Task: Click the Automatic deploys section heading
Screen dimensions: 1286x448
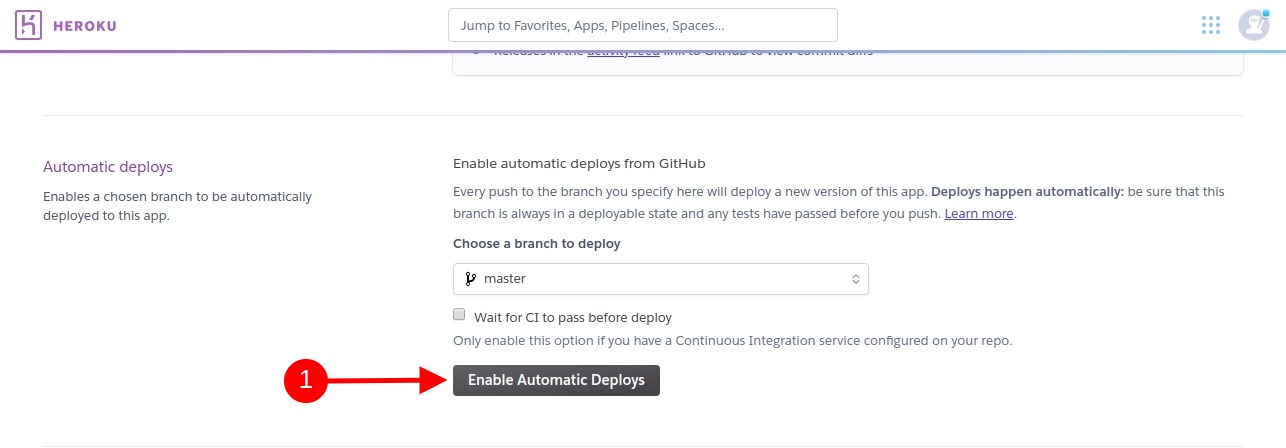Action: (108, 167)
